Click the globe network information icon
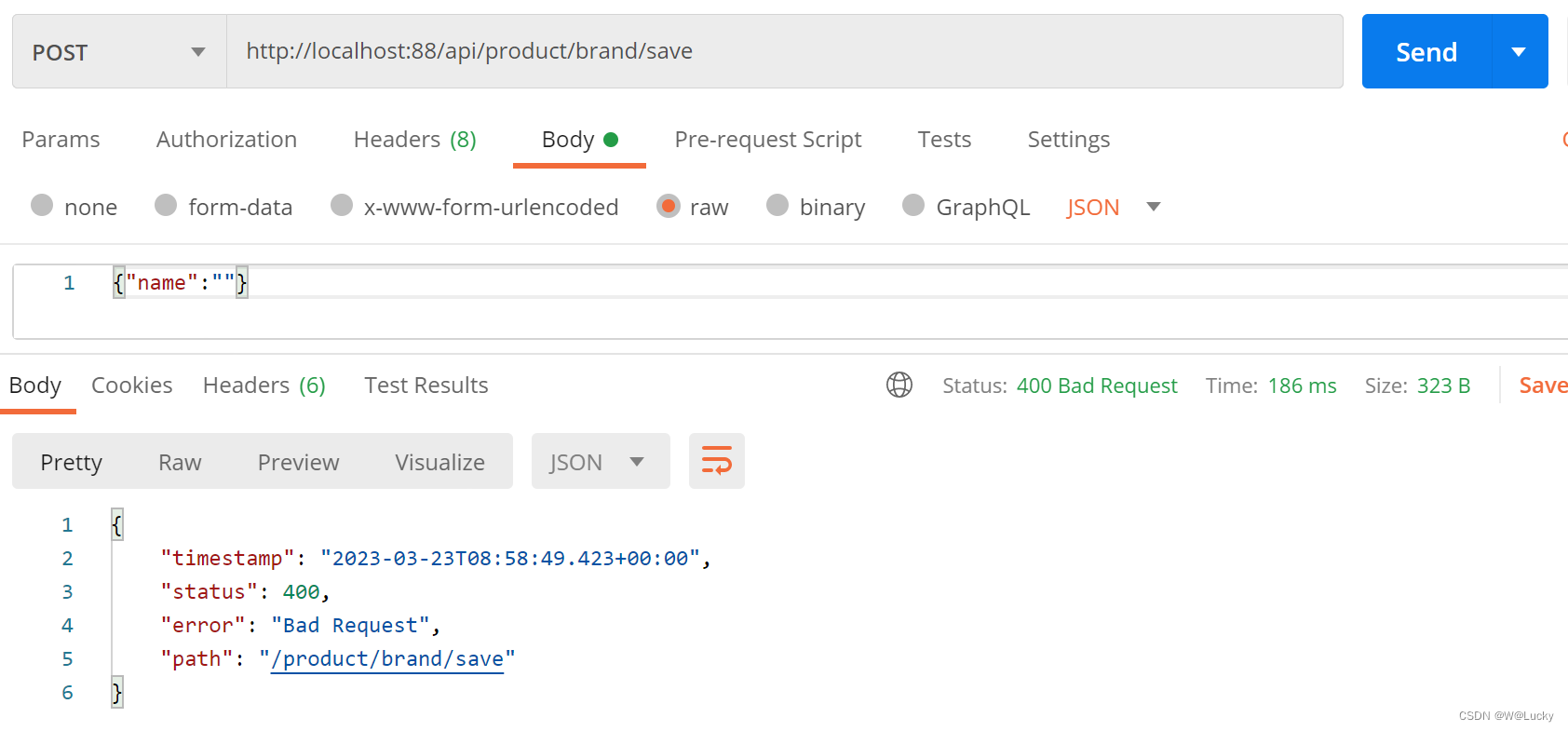 pyautogui.click(x=899, y=385)
